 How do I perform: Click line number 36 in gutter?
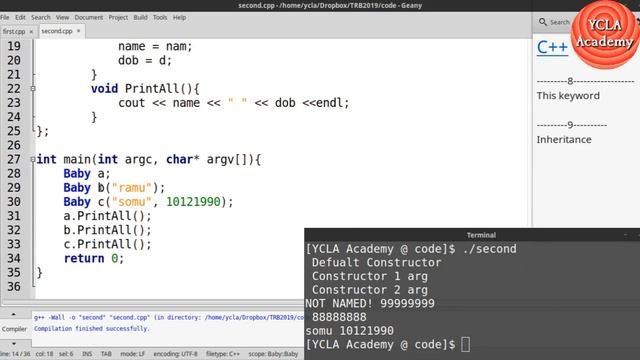[x=14, y=287]
